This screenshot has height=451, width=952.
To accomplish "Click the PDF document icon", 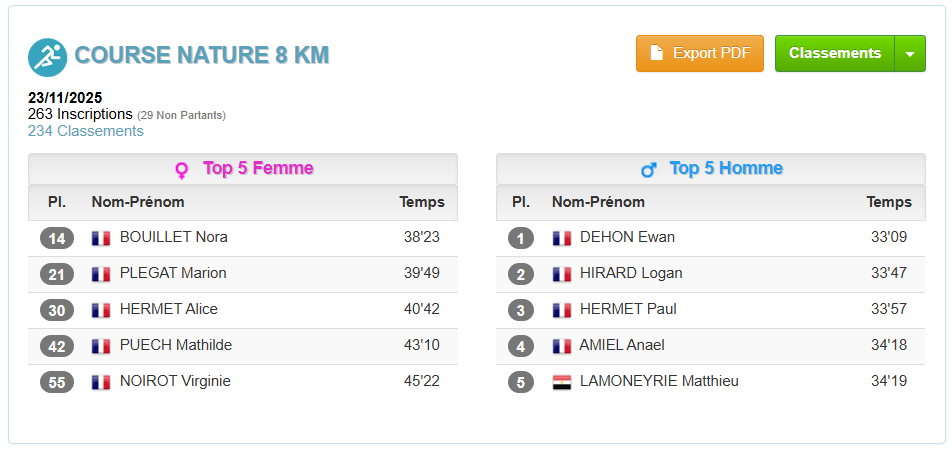I will (657, 53).
